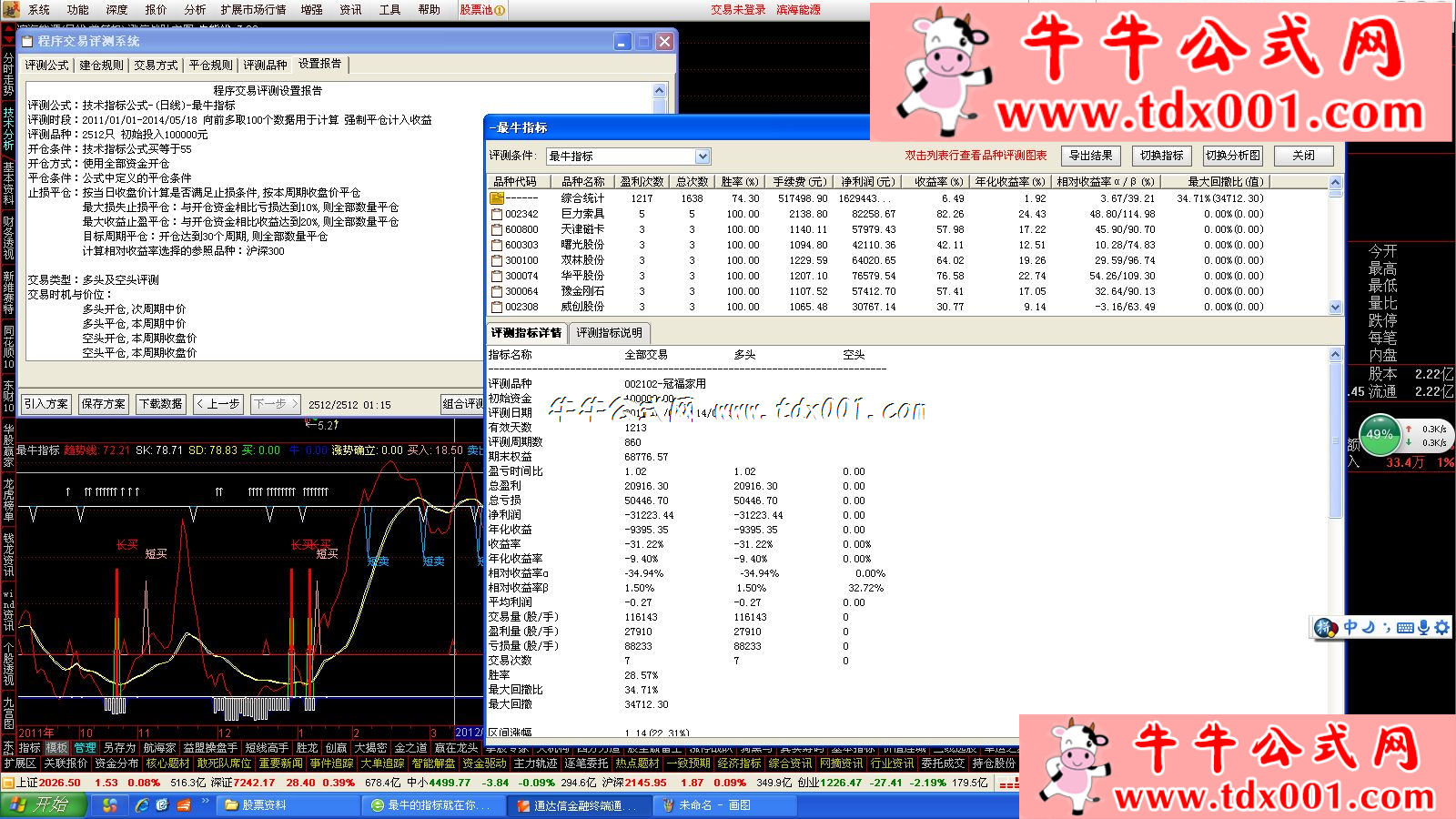The width and height of the screenshot is (1456, 819).
Task: Open the 帮助 menu
Action: (x=430, y=10)
